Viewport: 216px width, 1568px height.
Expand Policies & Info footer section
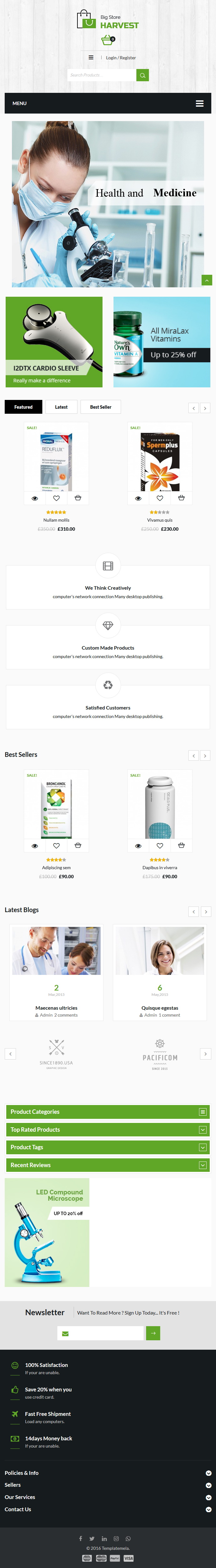(x=108, y=1472)
